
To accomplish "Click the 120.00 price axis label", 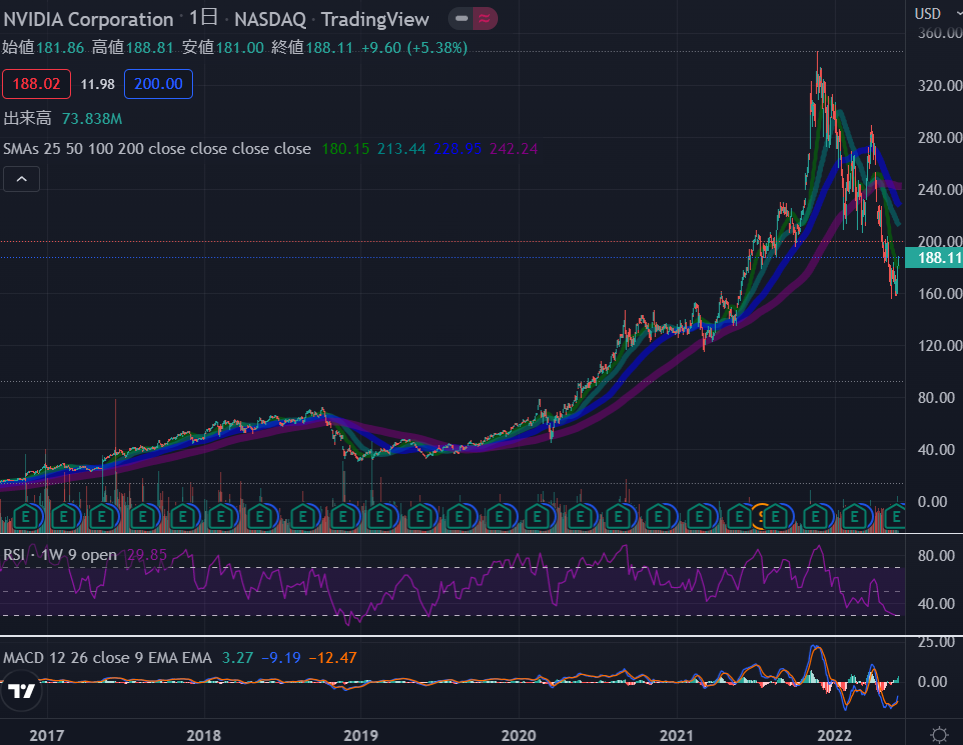I will (940, 346).
